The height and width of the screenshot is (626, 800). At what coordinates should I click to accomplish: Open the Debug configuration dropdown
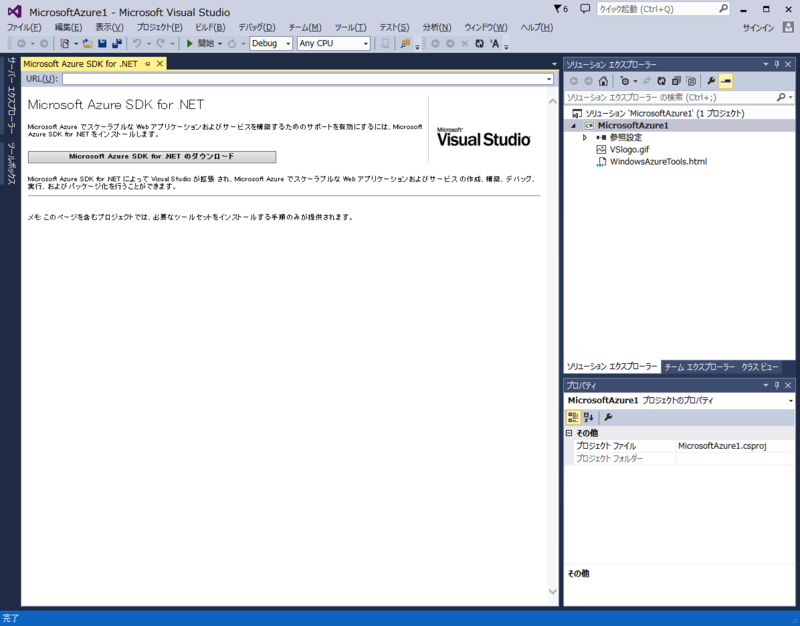coord(288,43)
